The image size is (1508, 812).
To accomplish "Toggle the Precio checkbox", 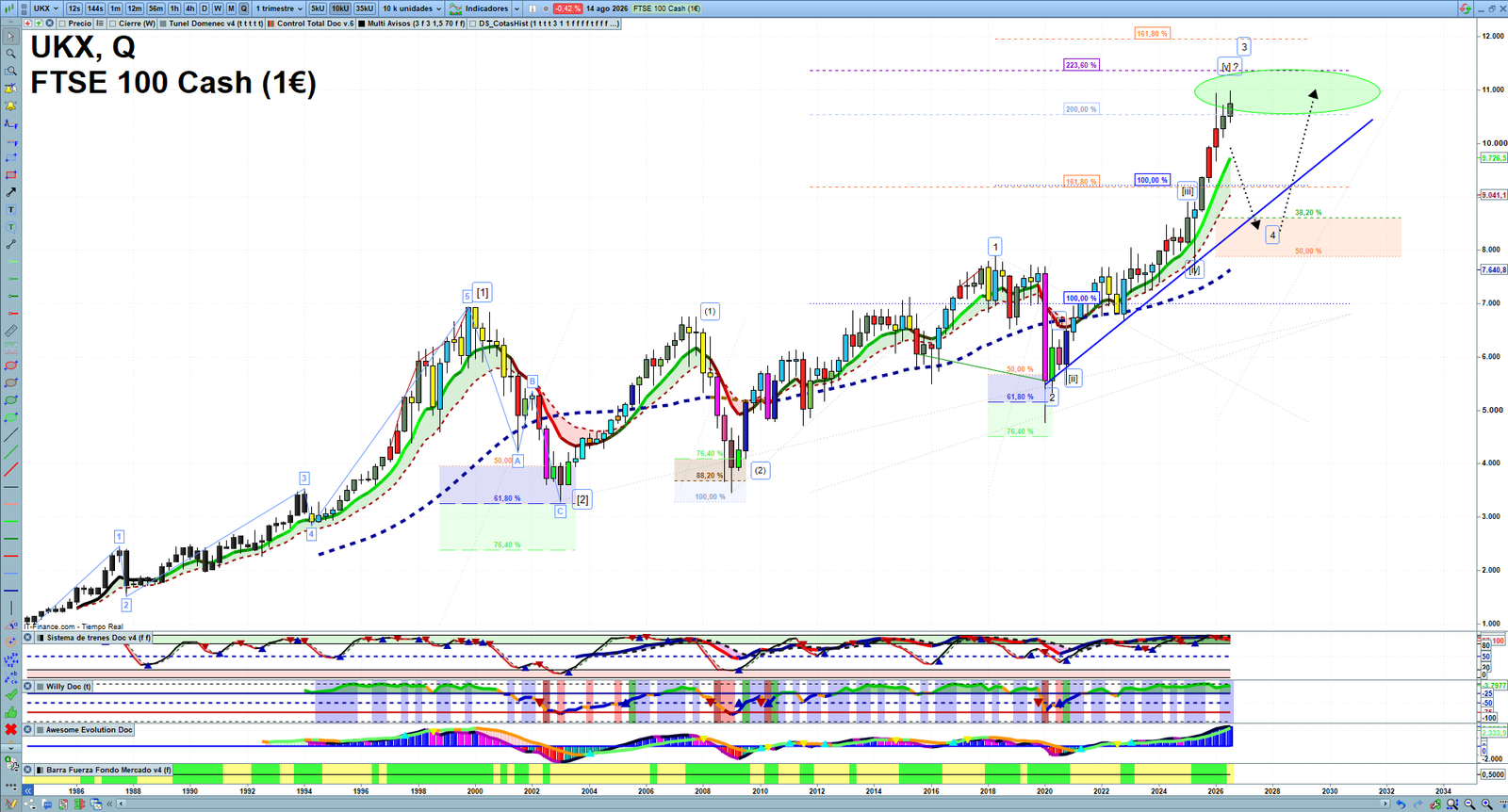I will (x=62, y=23).
